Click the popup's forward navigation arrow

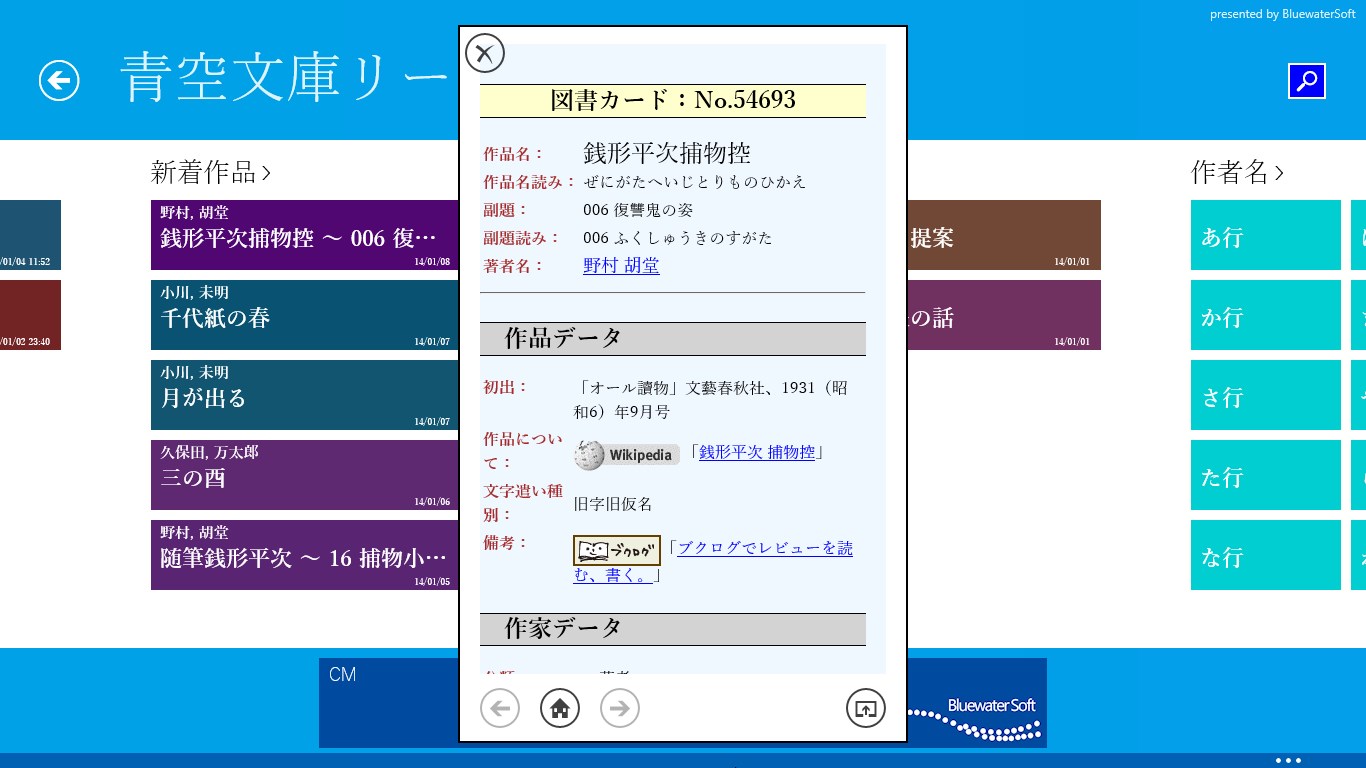click(x=620, y=708)
